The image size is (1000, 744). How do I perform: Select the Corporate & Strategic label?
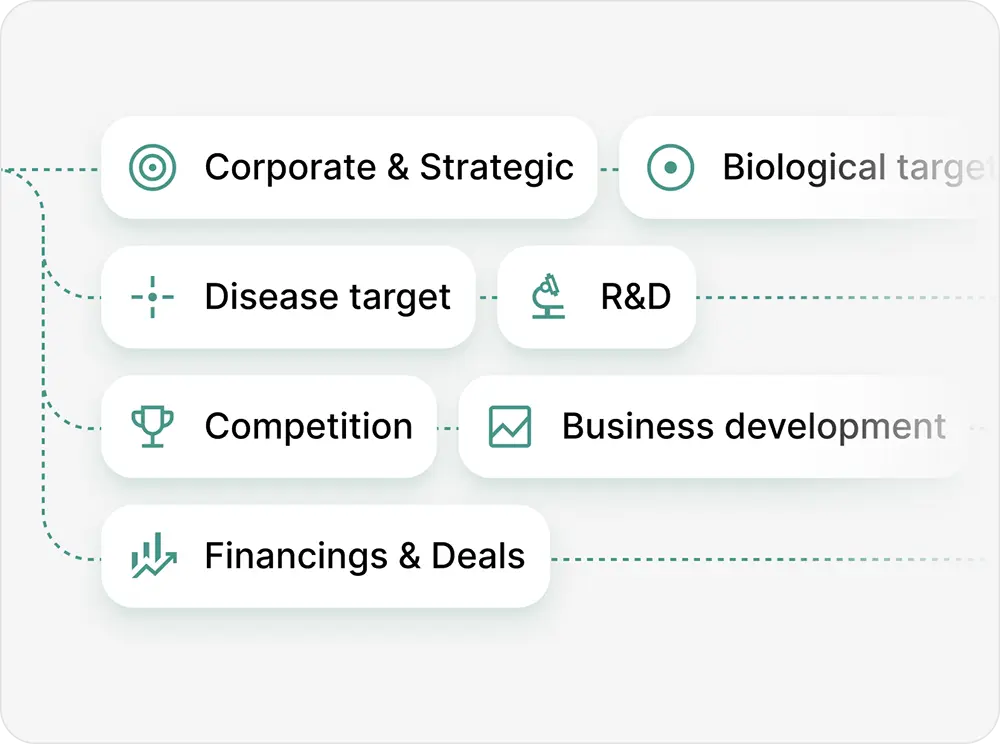(389, 168)
